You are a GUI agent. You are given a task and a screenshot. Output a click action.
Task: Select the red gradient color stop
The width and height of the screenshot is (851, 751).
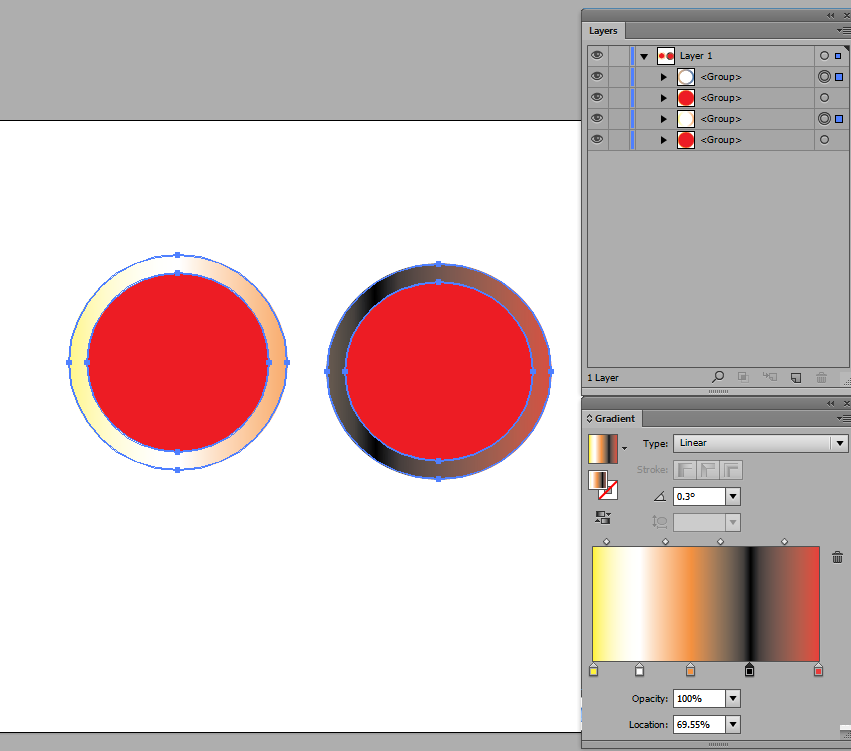click(818, 670)
